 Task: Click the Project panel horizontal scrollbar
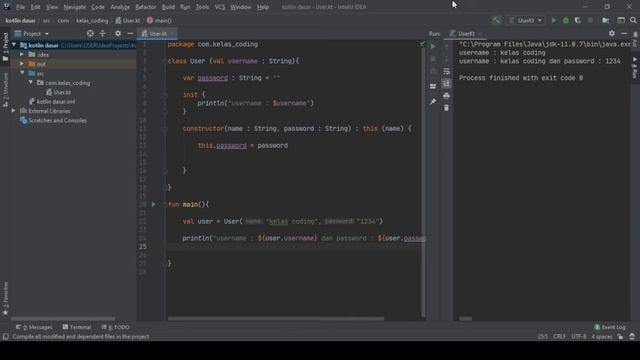[63, 319]
